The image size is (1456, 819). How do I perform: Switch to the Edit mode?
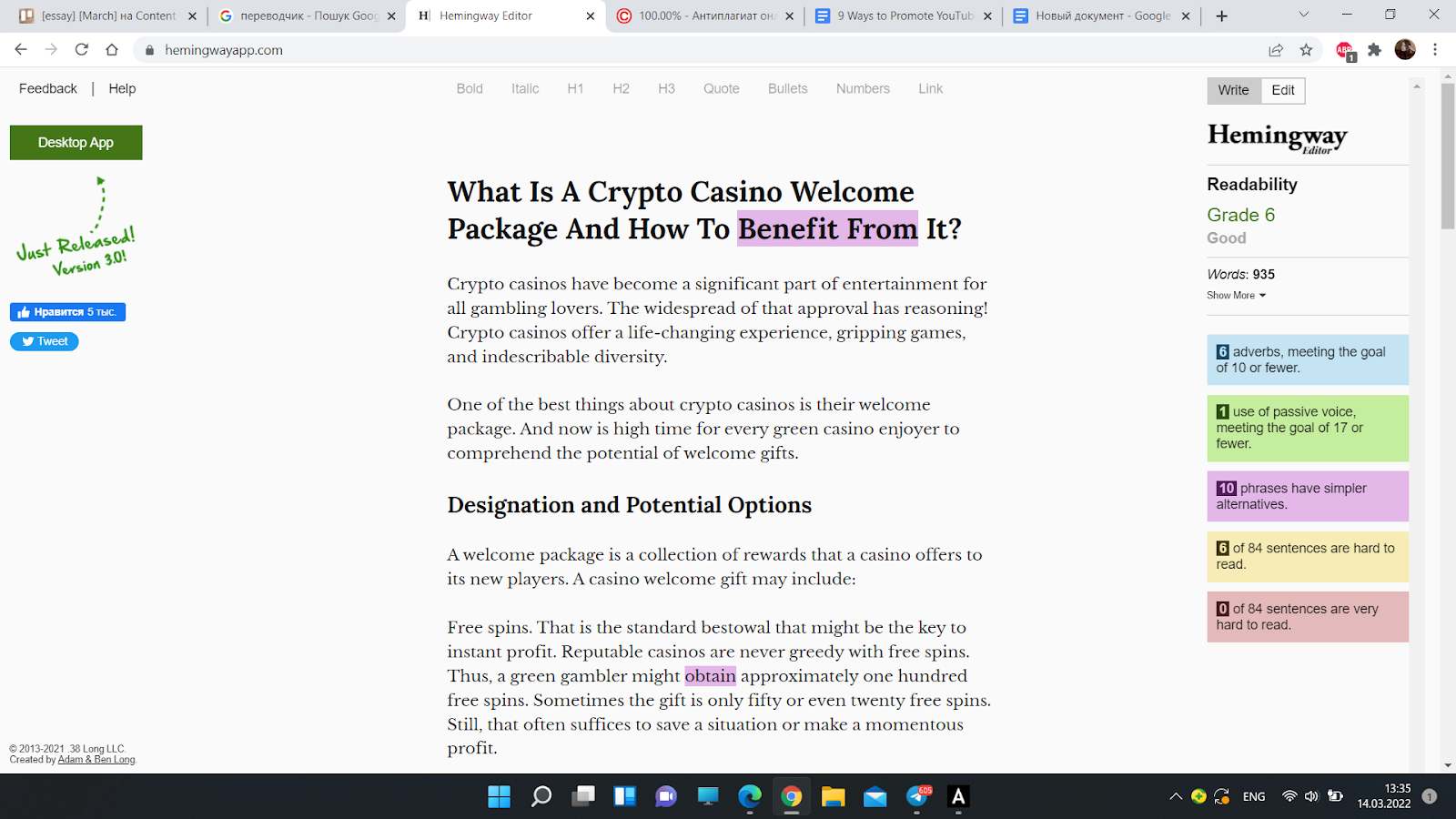point(1283,90)
